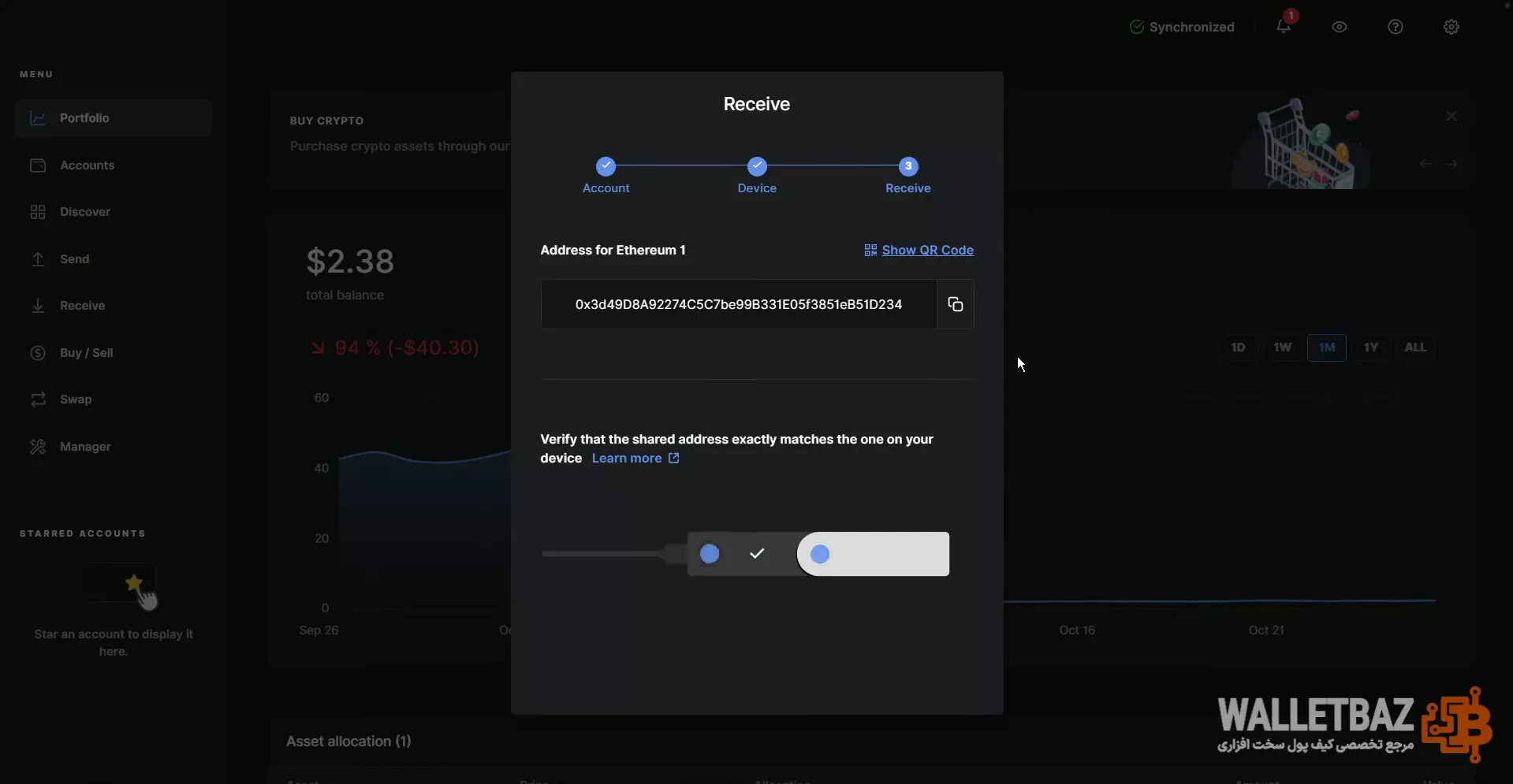Click the Buy / Sell dollar icon
The width and height of the screenshot is (1513, 784).
38,353
